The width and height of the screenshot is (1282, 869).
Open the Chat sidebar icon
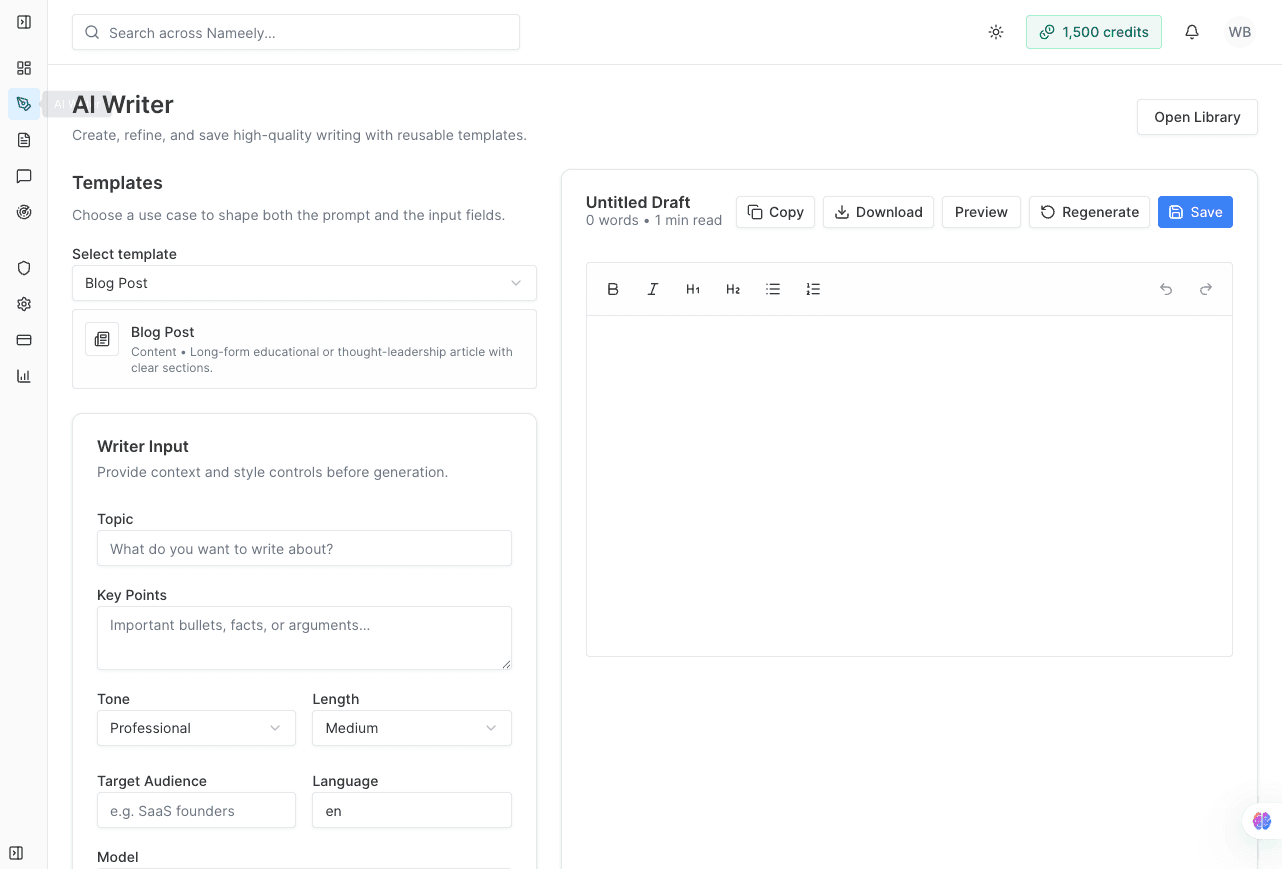(x=23, y=176)
